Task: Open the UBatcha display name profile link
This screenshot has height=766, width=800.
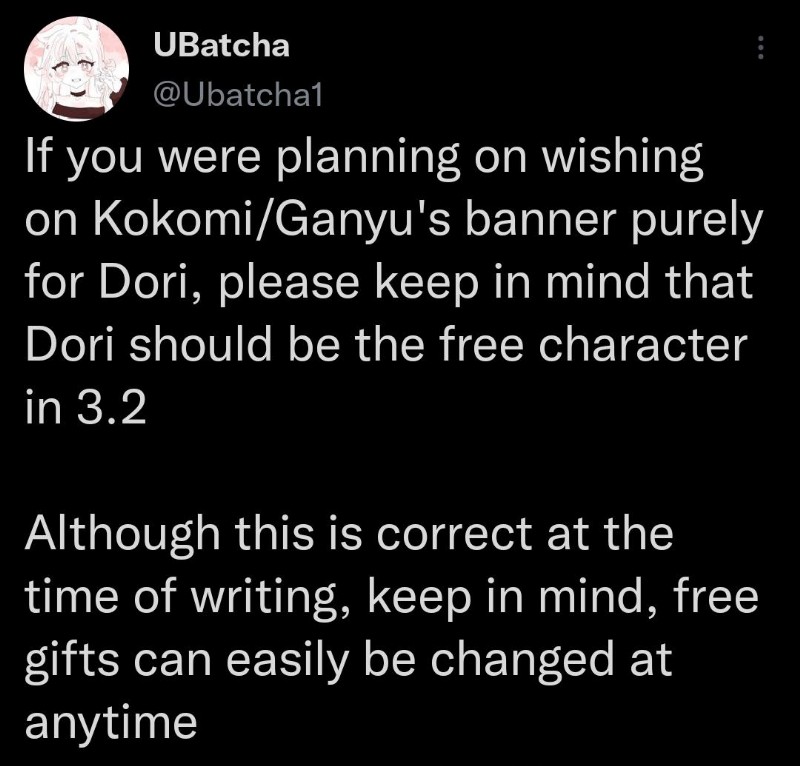Action: [222, 45]
